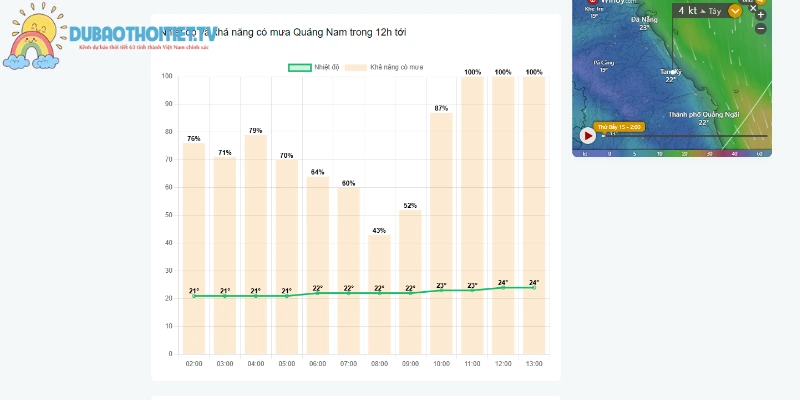Zoom in on the Windy map
This screenshot has width=800, height=400.
coord(761,15)
